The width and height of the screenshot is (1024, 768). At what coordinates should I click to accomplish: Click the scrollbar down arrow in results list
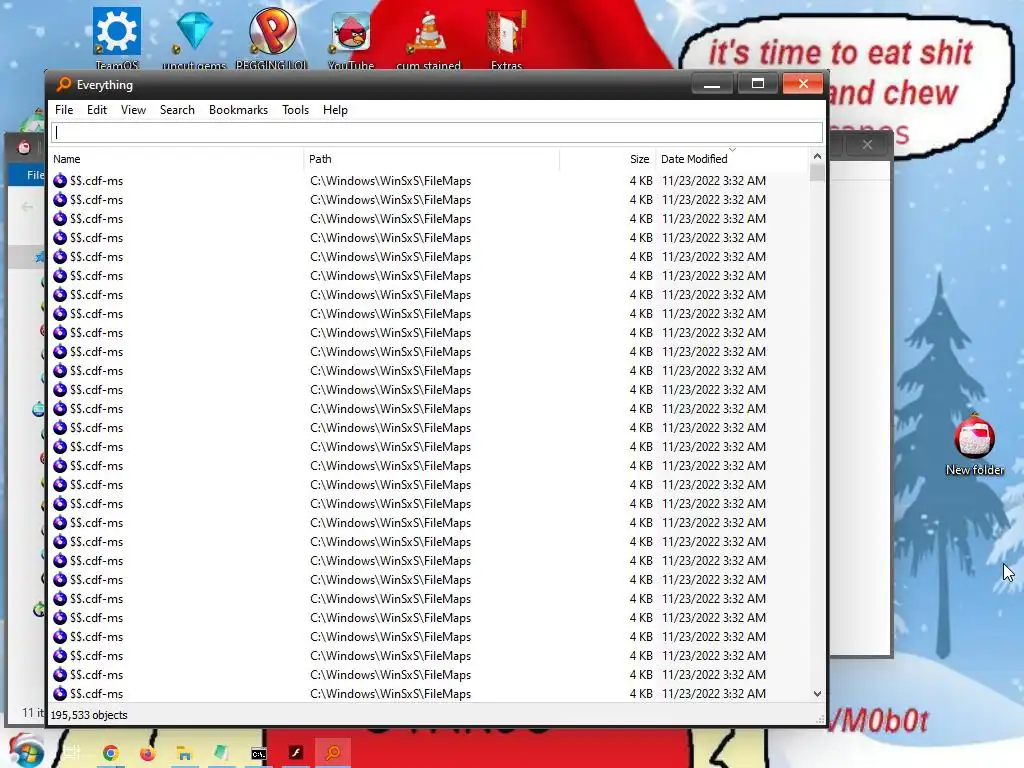coord(817,694)
